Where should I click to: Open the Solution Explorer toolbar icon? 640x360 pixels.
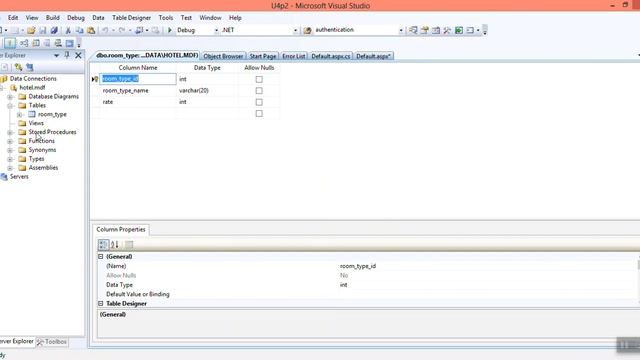[413, 30]
